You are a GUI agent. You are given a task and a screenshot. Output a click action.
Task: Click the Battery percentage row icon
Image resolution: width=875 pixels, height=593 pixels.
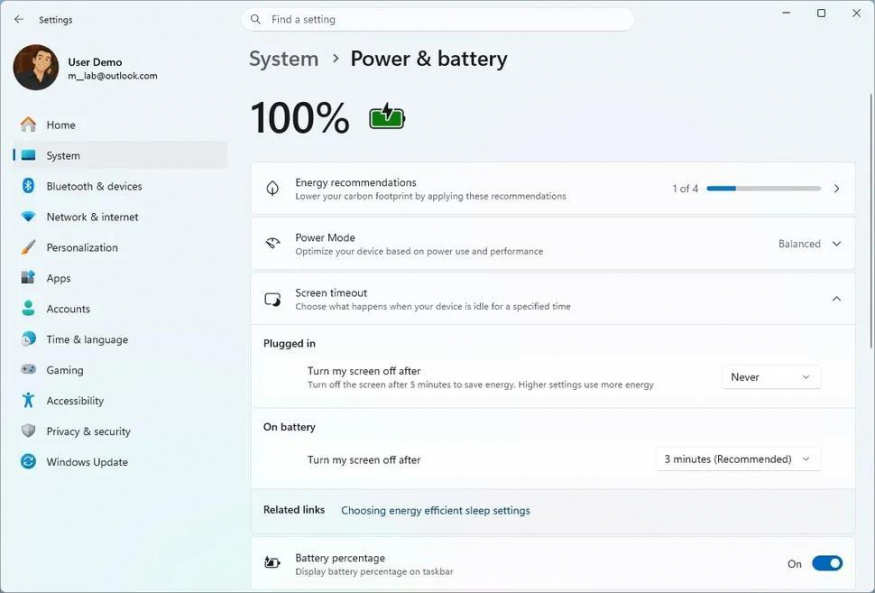(272, 562)
